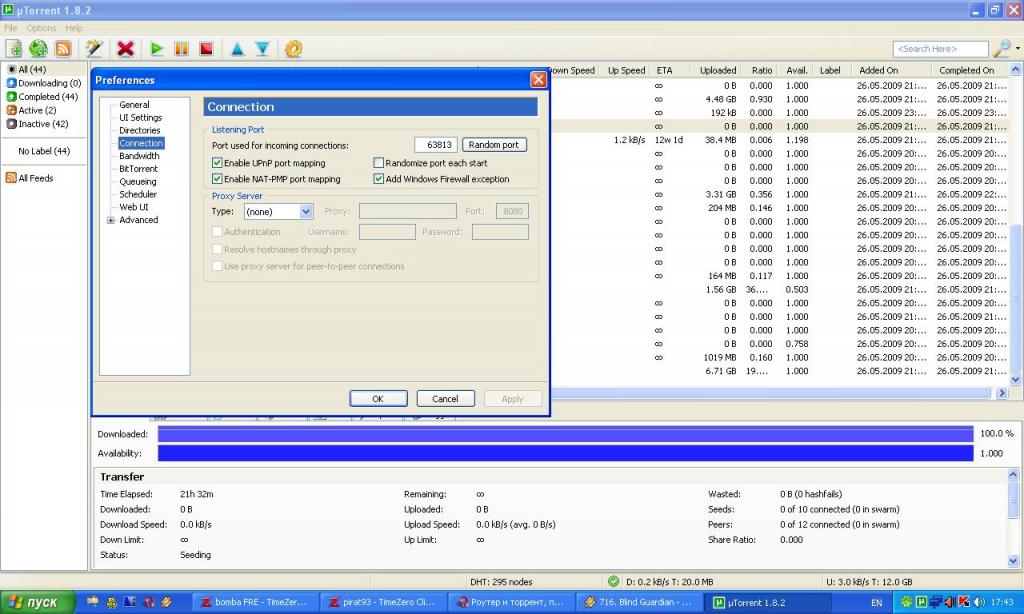
Task: Click the Create New Torrent wand icon
Action: tap(95, 49)
